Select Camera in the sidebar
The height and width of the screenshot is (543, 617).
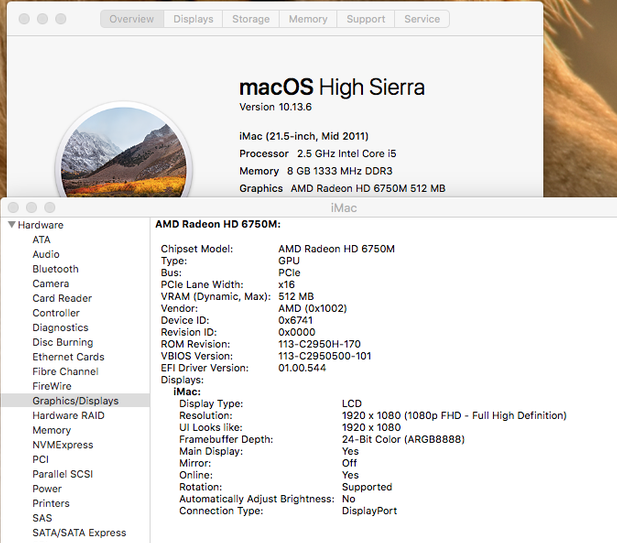51,284
